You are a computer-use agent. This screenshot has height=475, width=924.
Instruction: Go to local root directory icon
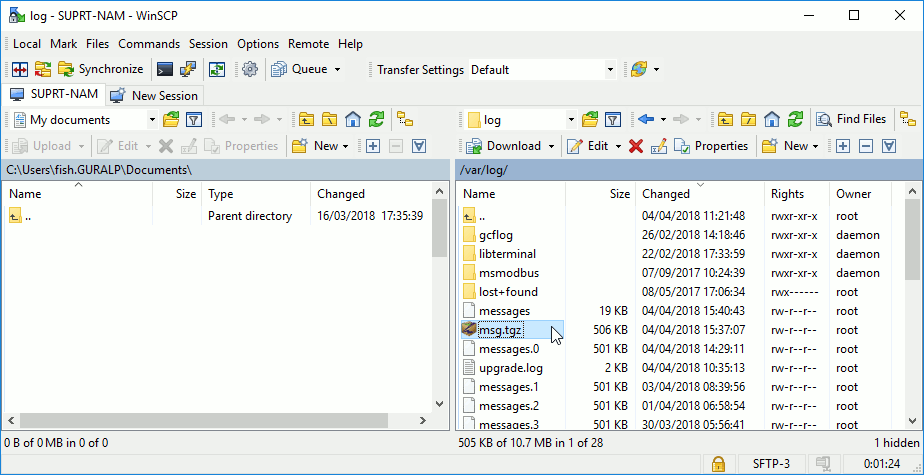[x=329, y=120]
